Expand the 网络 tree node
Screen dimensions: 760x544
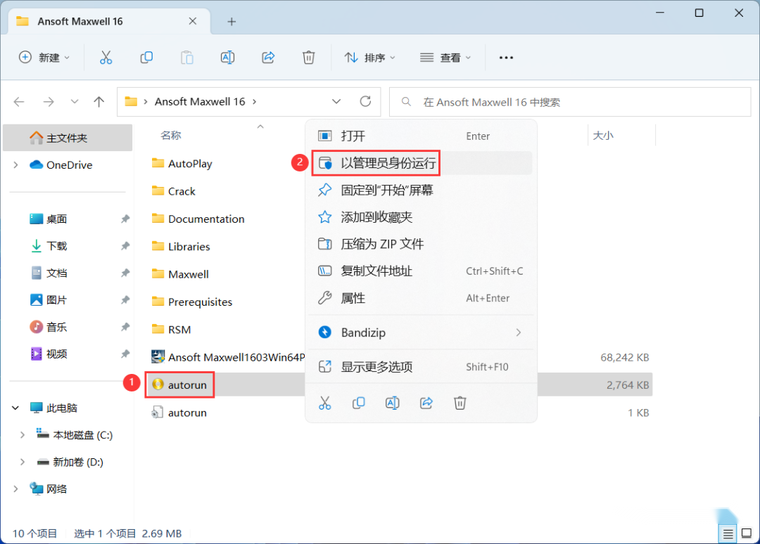pyautogui.click(x=16, y=489)
